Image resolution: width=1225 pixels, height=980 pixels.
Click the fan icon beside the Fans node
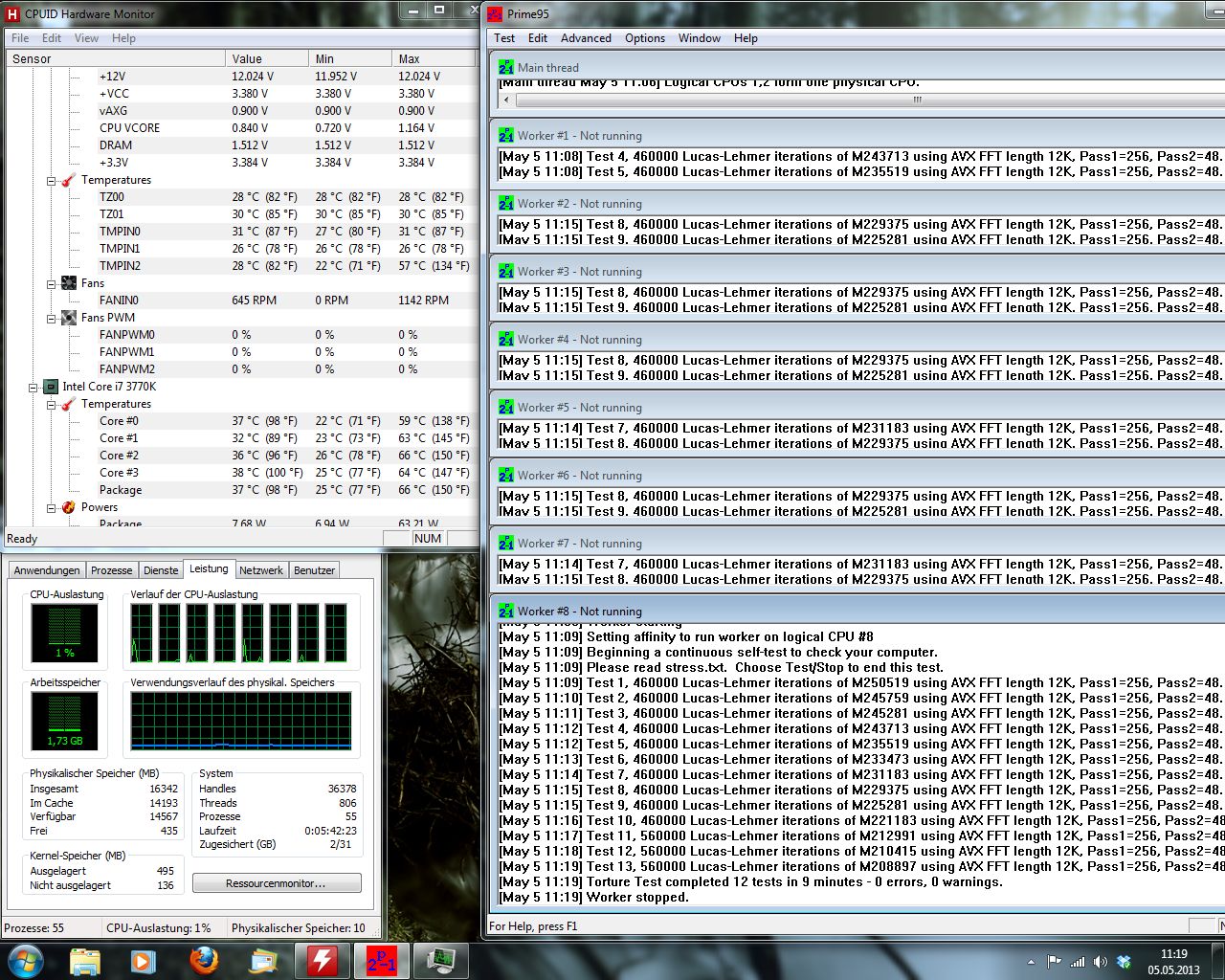tap(69, 283)
